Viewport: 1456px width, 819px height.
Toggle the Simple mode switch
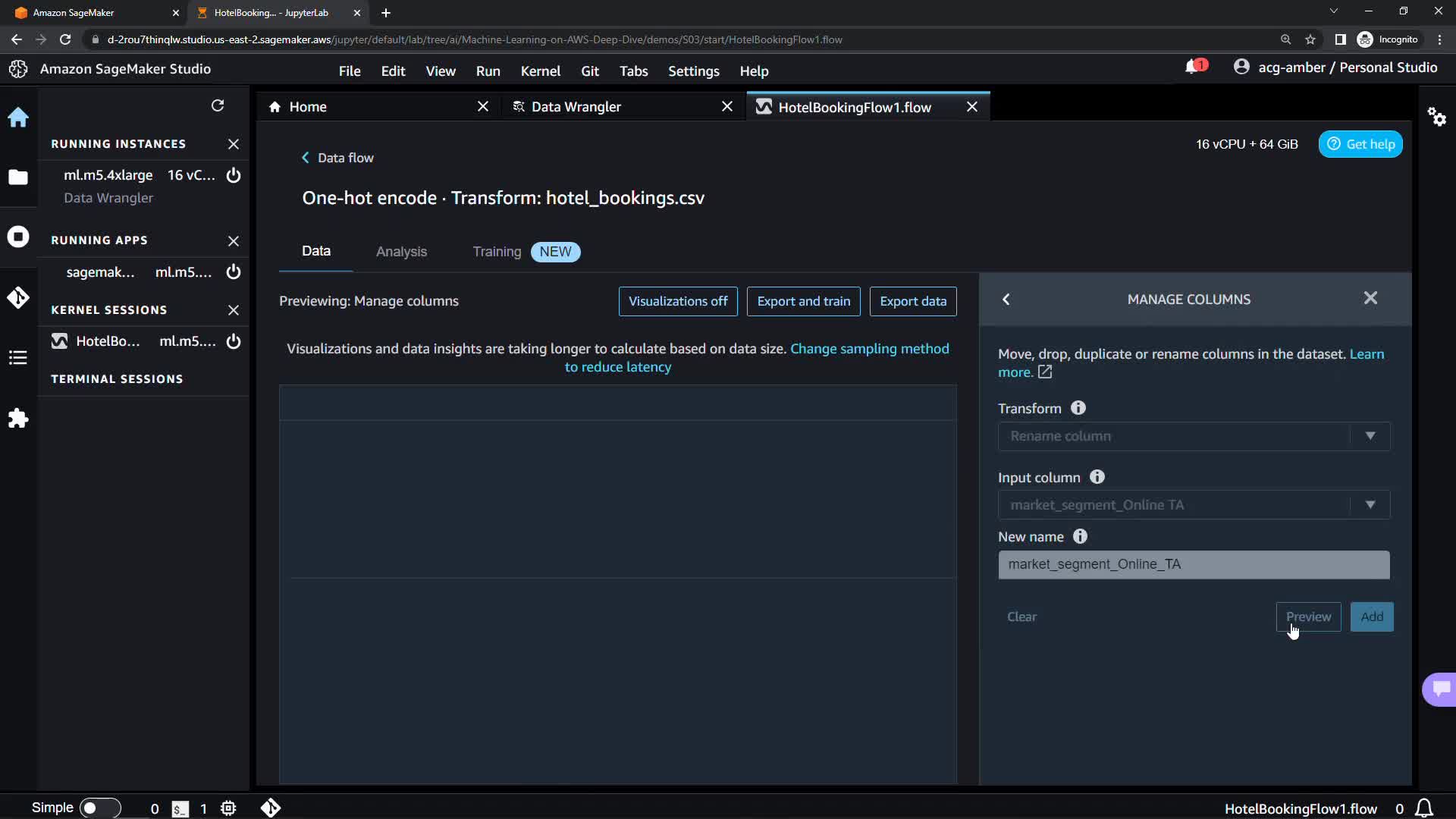(x=99, y=808)
